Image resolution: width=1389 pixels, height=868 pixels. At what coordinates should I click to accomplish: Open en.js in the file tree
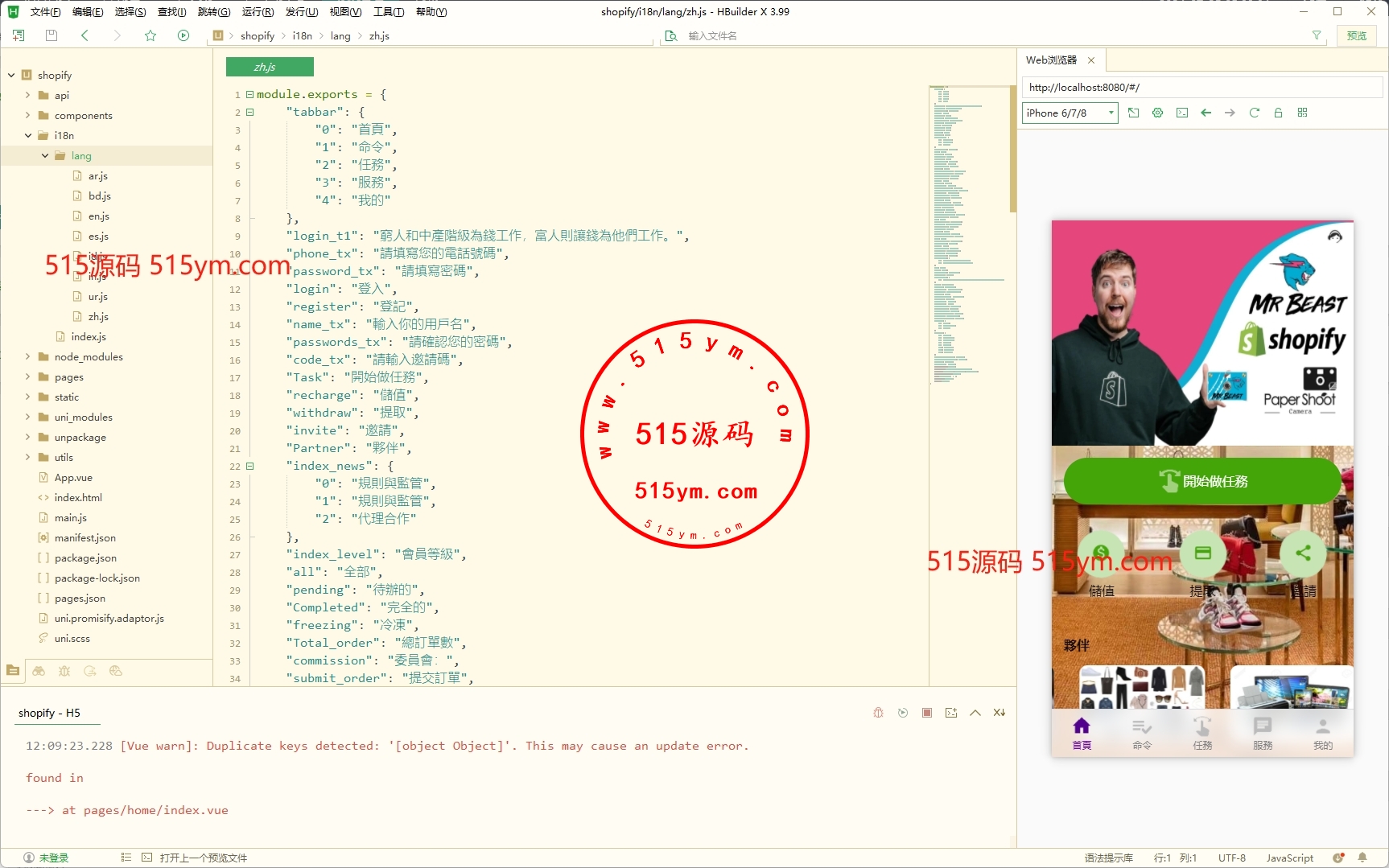(x=98, y=216)
